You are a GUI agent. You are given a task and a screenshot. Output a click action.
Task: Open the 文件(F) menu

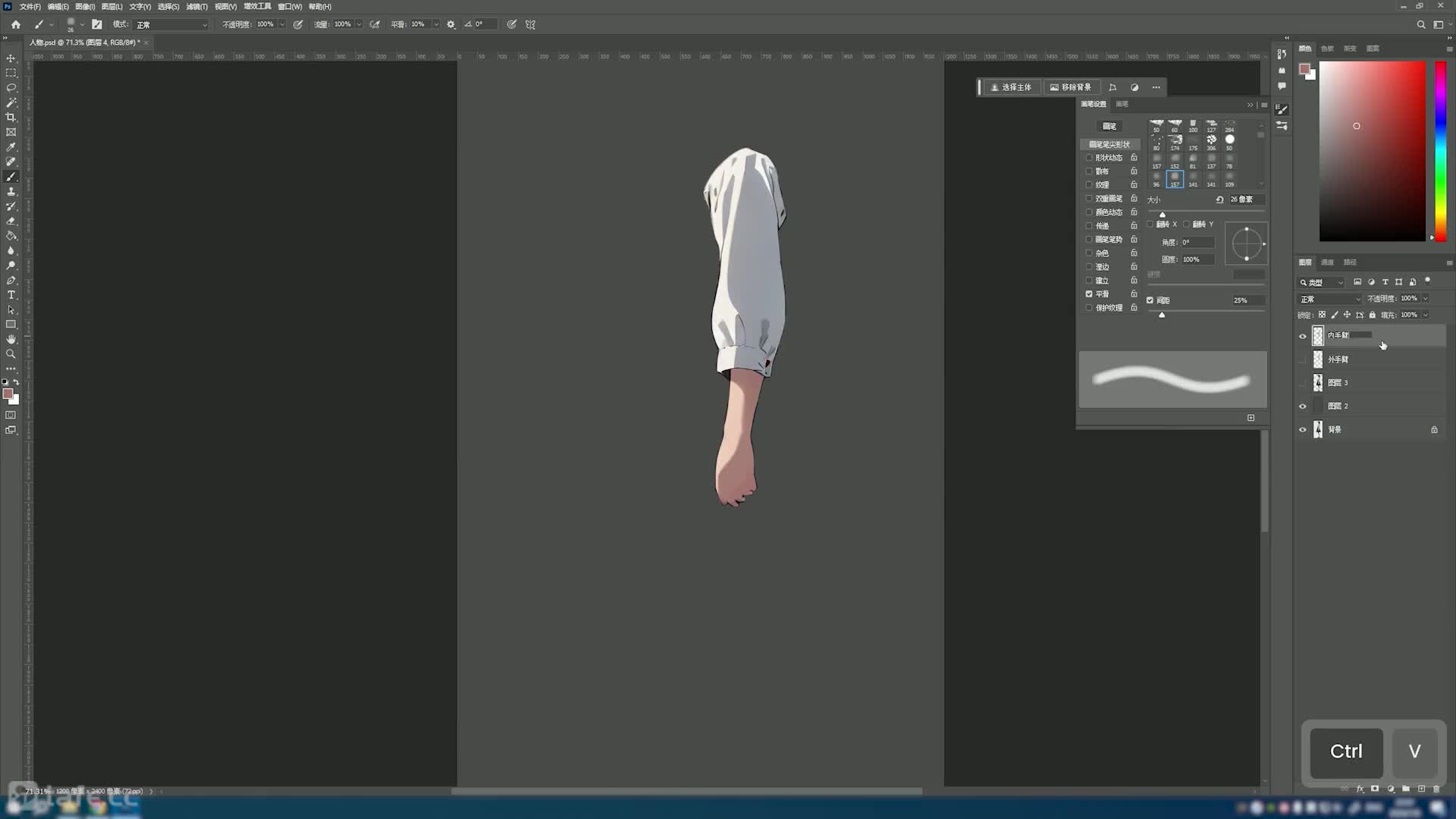coord(30,6)
